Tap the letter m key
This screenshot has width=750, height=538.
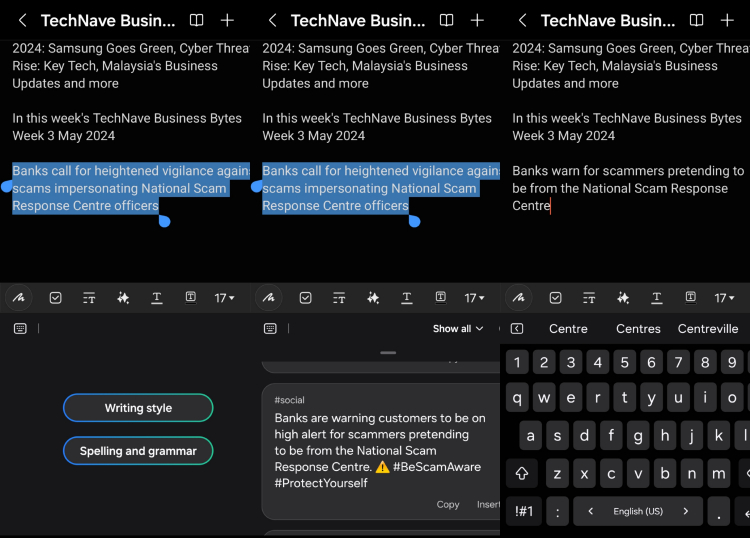718,473
